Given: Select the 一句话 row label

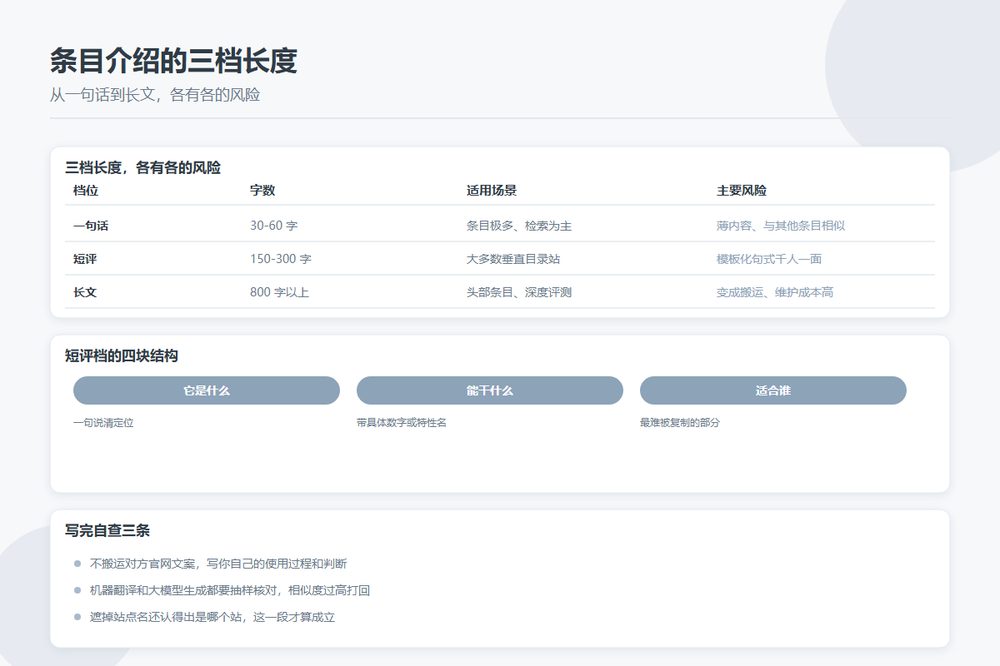Looking at the screenshot, I should coord(91,225).
